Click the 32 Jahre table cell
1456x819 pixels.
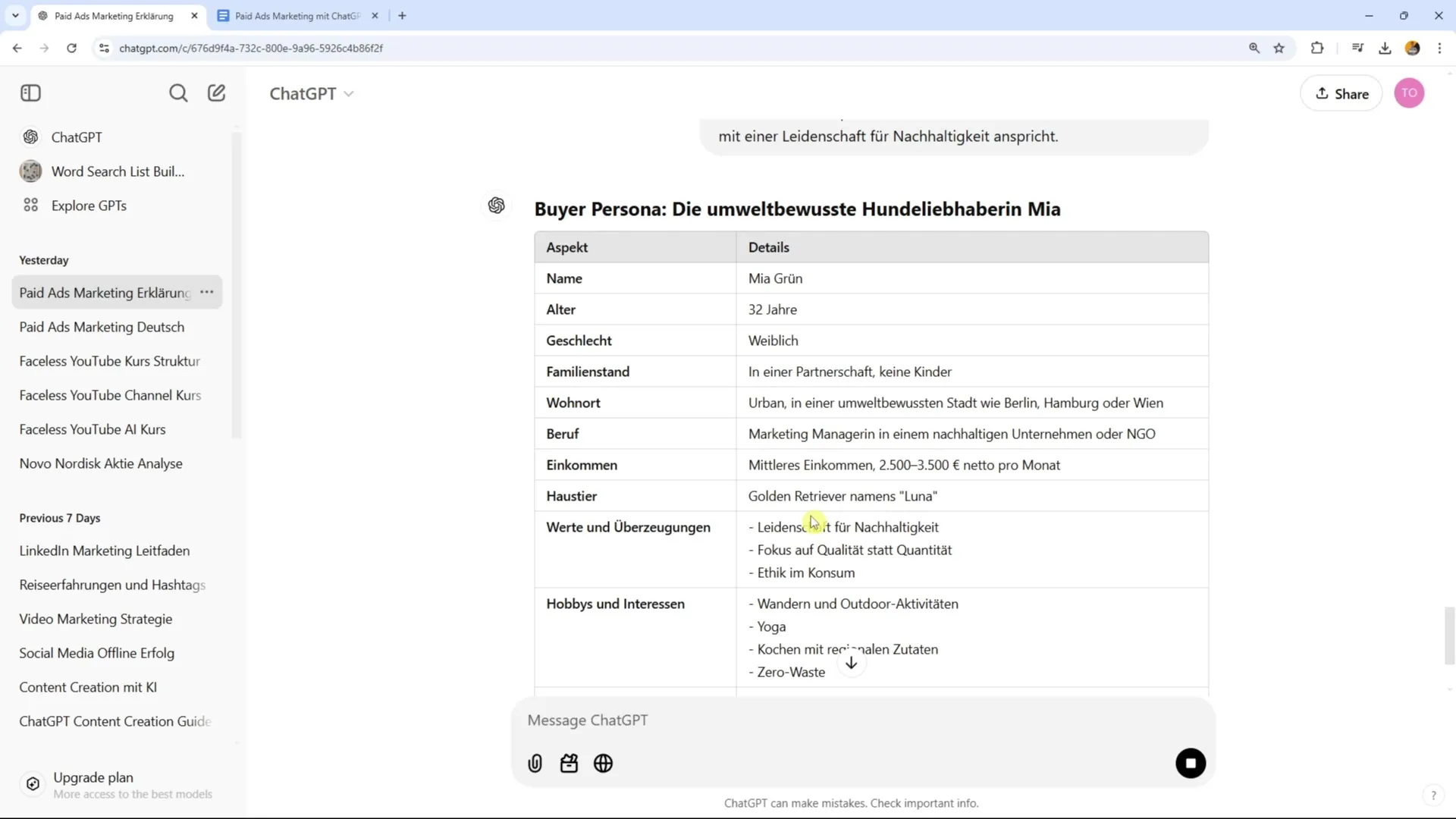(x=972, y=309)
